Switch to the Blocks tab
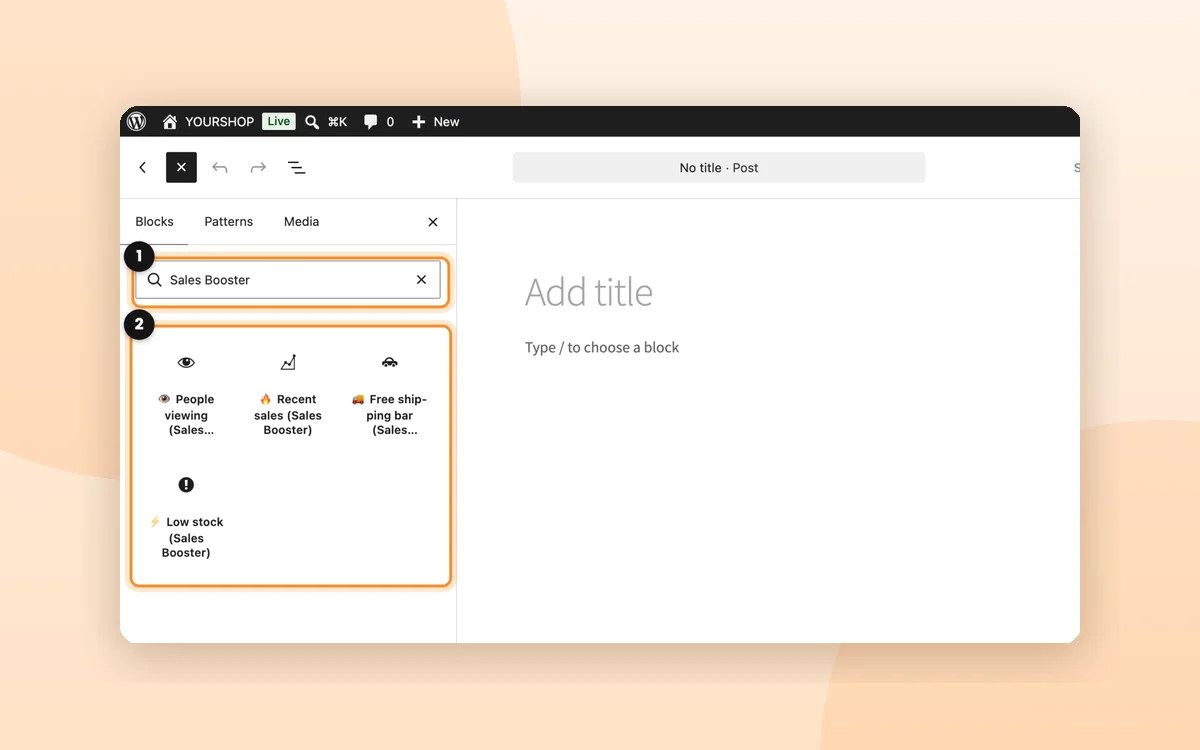This screenshot has width=1200, height=750. (x=154, y=221)
